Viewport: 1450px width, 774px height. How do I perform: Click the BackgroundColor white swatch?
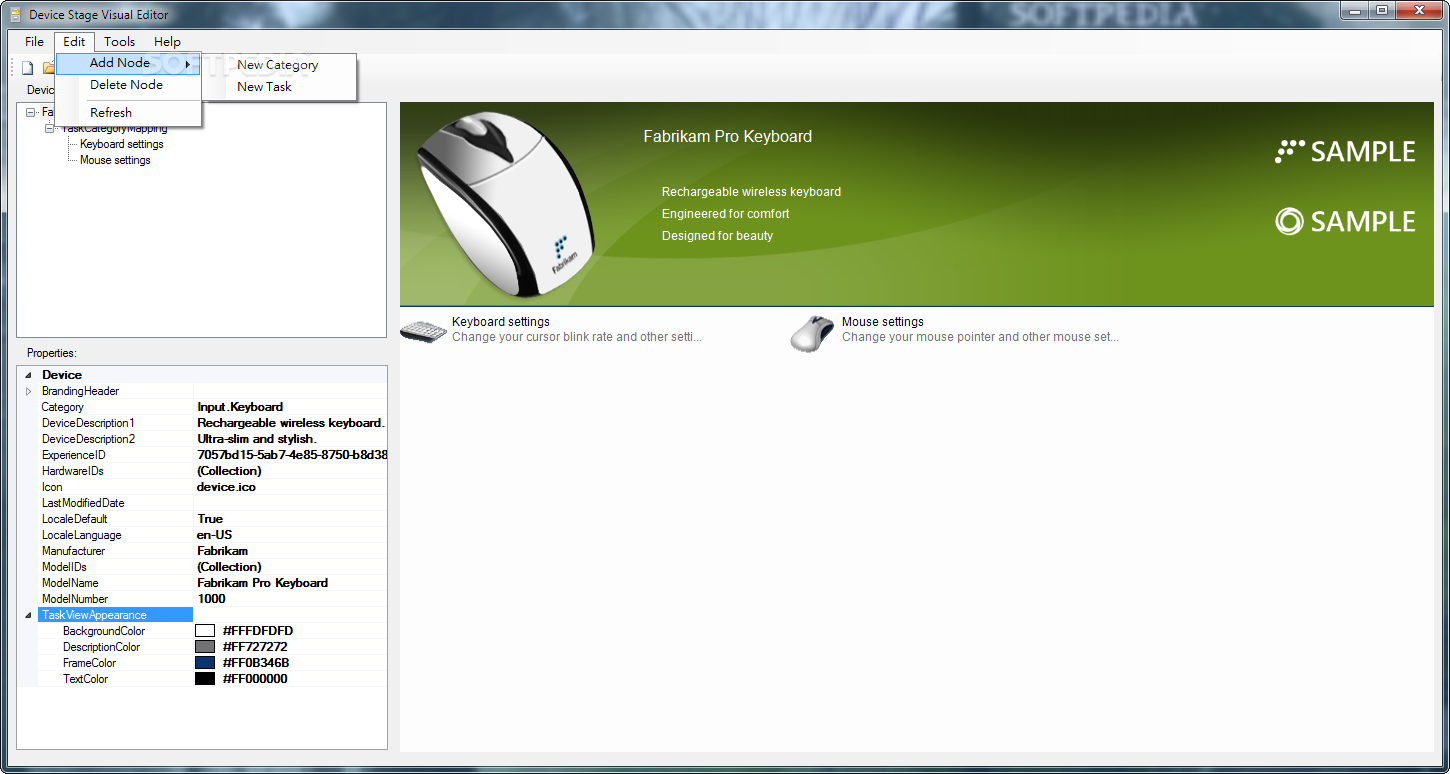[205, 631]
